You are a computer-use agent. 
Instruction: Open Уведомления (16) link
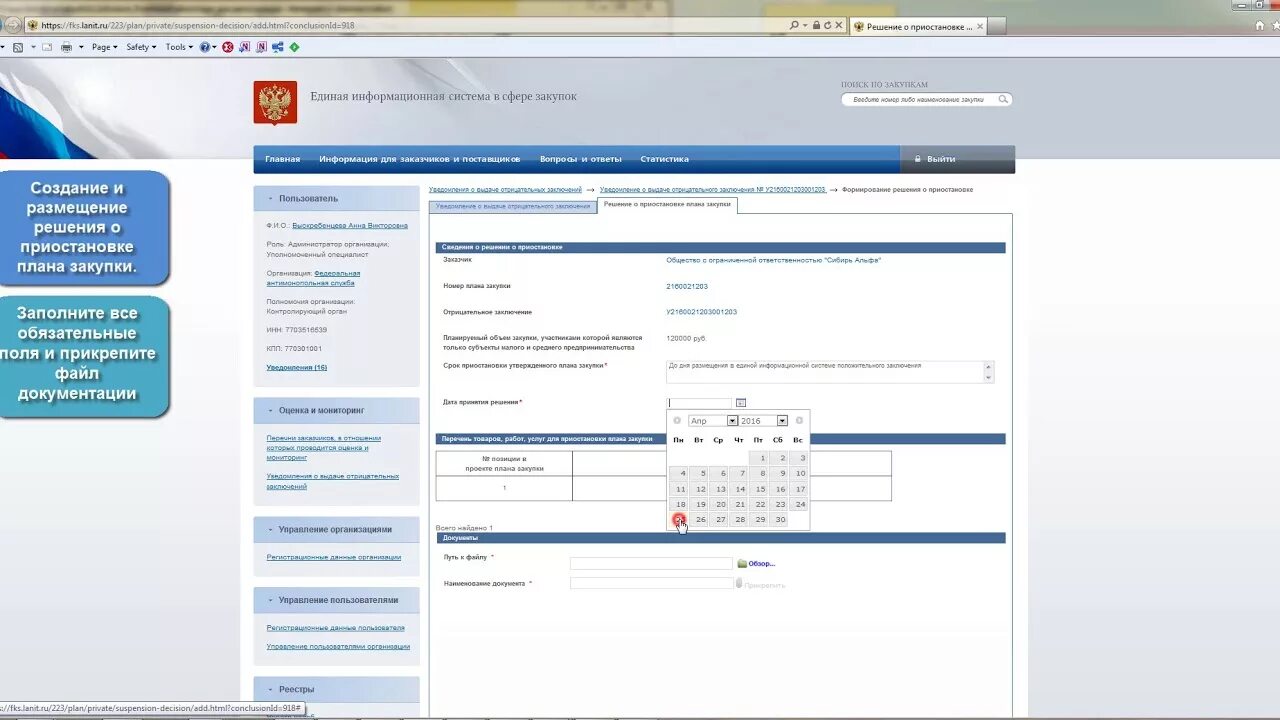(x=297, y=368)
